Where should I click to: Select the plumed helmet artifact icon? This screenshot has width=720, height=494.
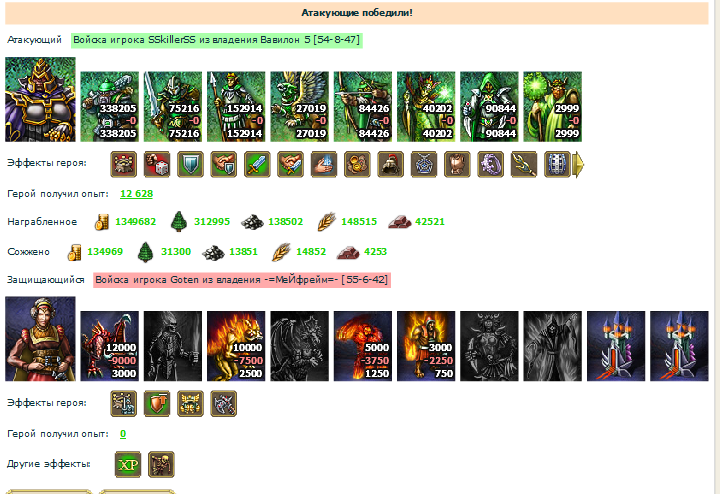tap(390, 164)
